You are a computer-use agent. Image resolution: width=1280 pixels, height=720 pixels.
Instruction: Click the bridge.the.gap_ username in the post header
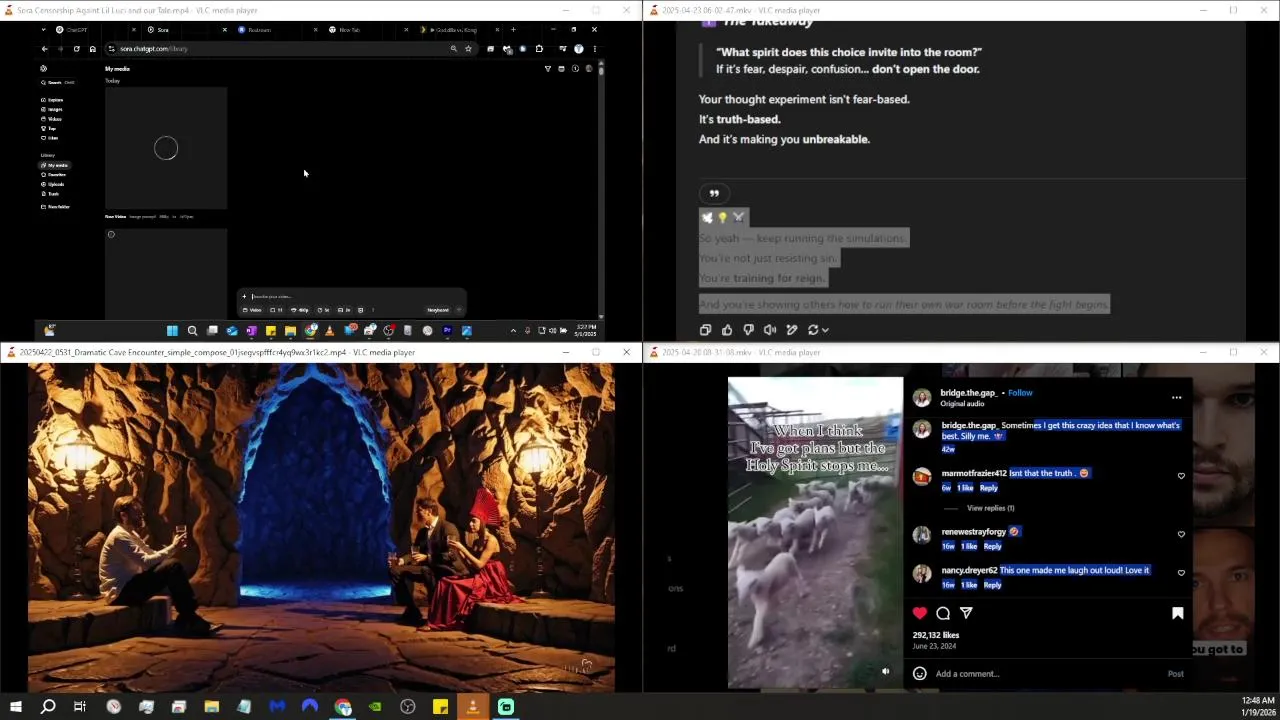[969, 393]
